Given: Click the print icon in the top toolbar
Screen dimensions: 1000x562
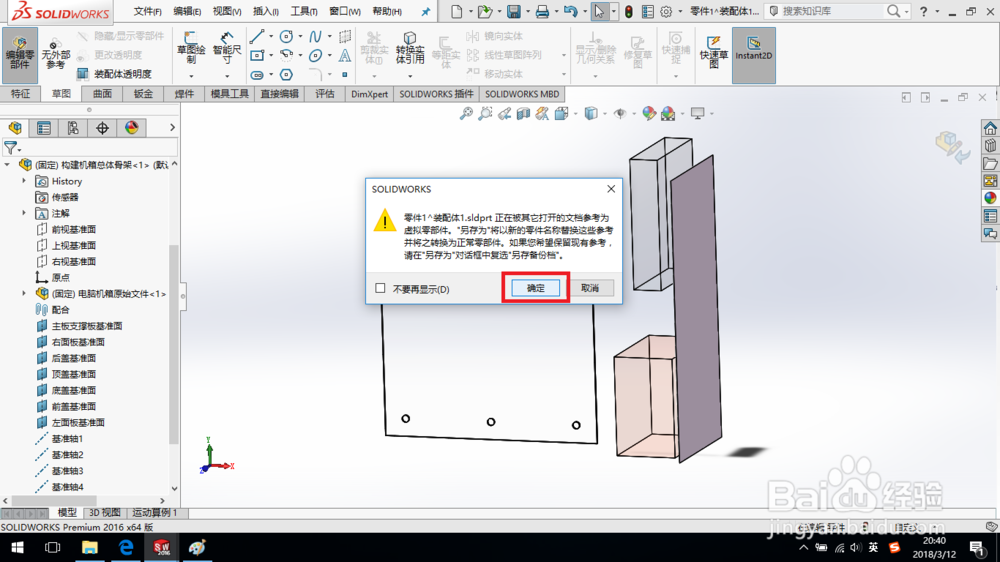Looking at the screenshot, I should point(542,11).
